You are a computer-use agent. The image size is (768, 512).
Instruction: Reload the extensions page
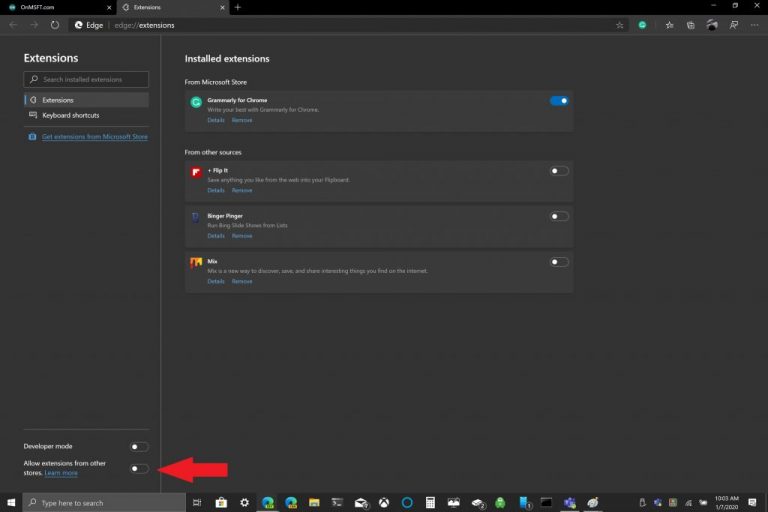(x=54, y=25)
